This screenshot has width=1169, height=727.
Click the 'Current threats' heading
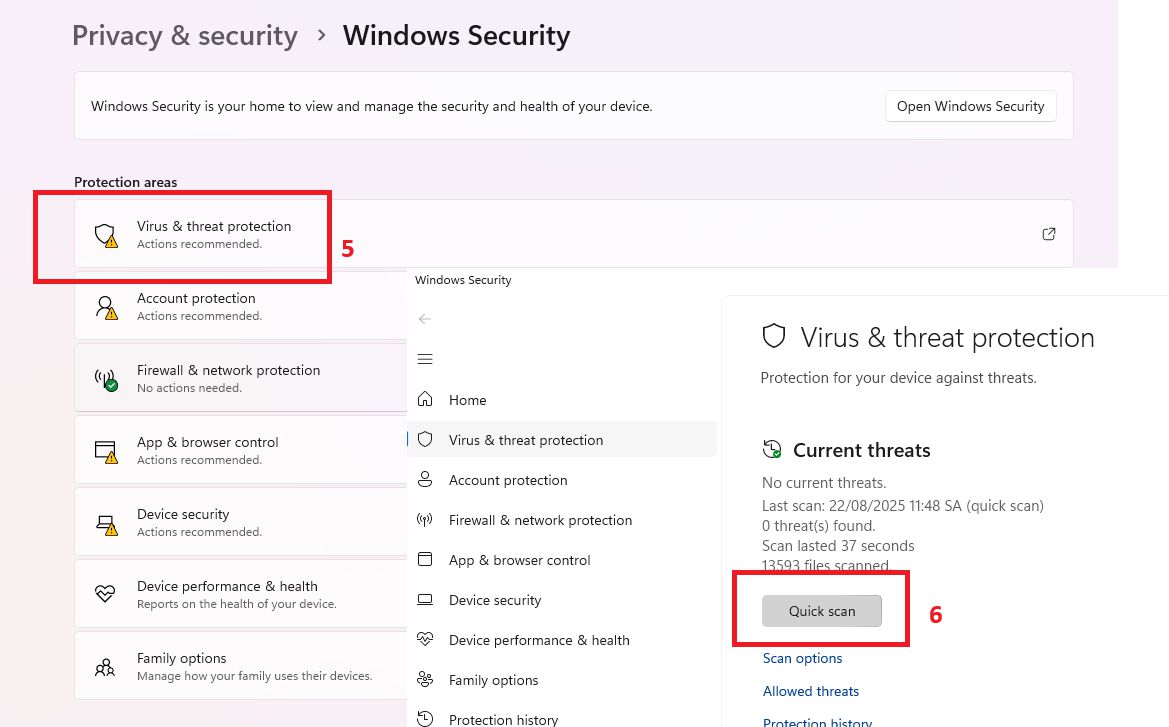coord(861,450)
